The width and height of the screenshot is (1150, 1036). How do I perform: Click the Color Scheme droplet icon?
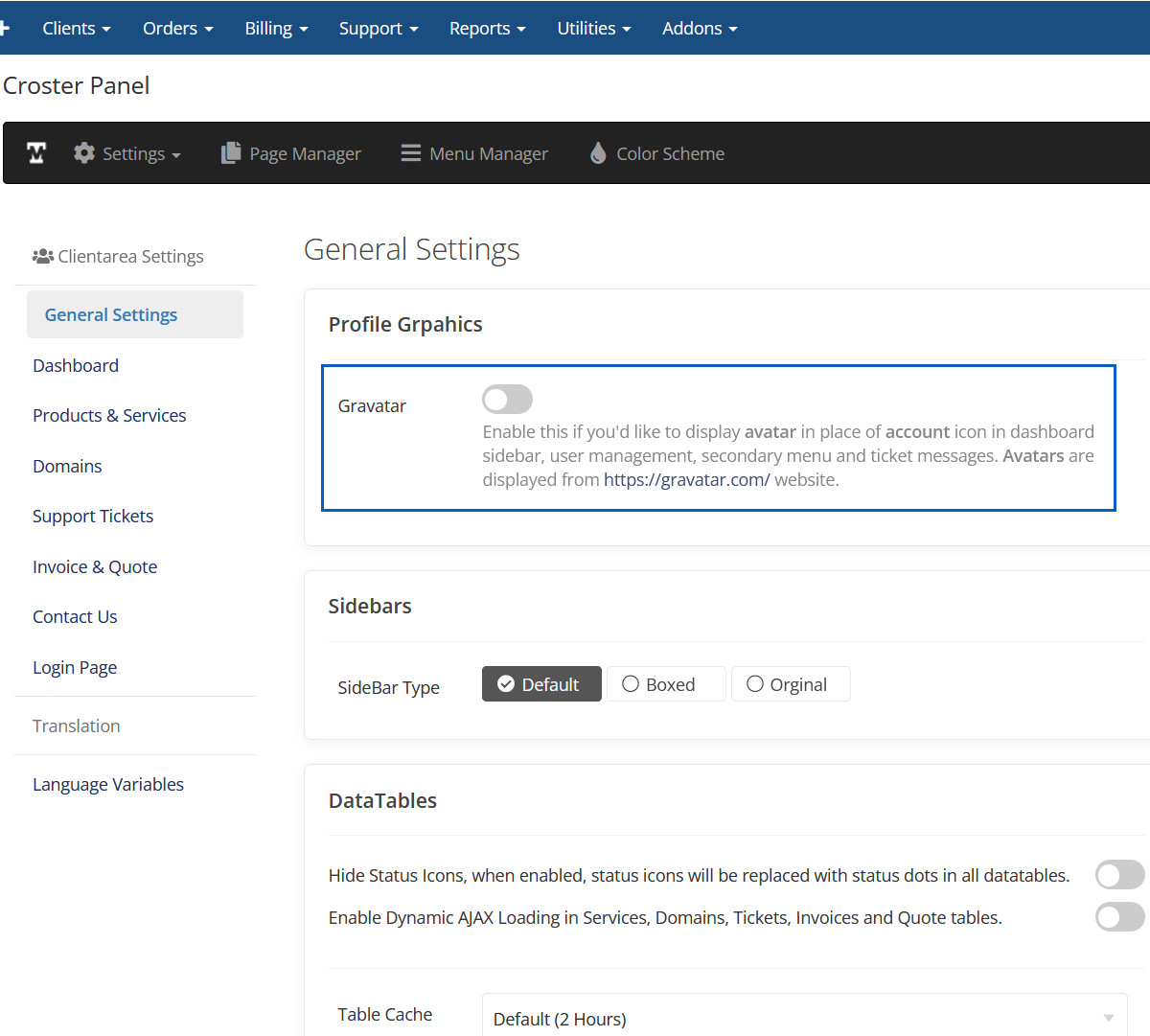598,153
